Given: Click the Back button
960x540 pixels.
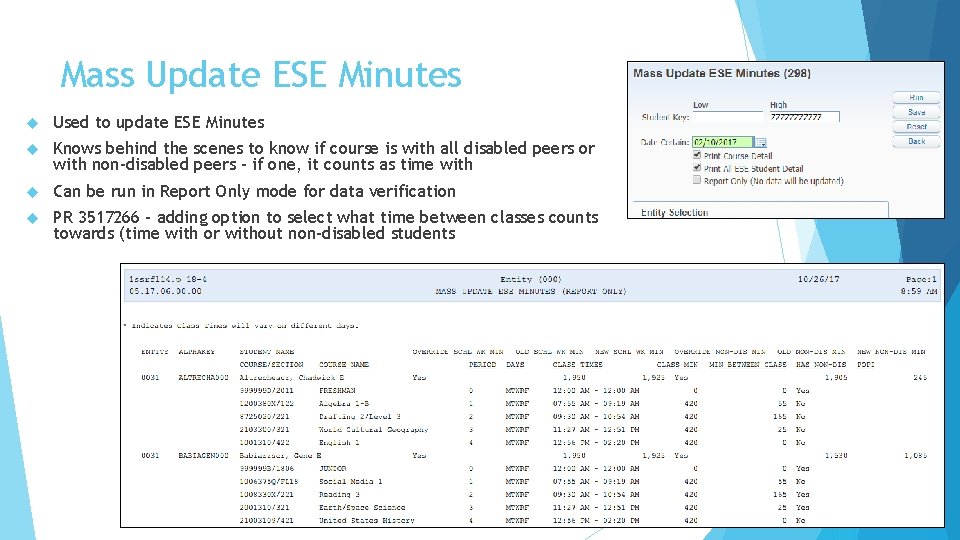Looking at the screenshot, I should point(916,141).
